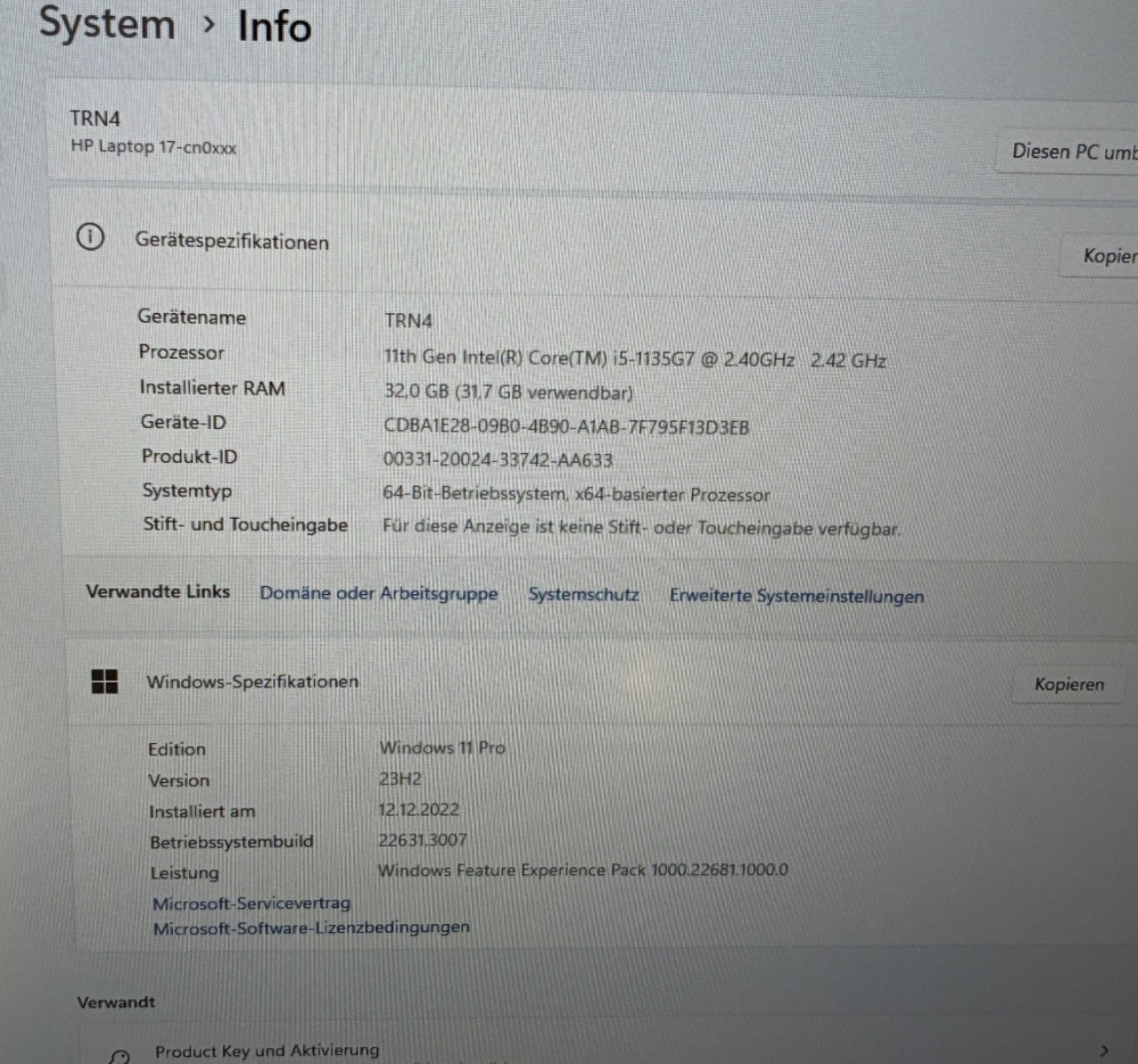Click the Edition value Windows 11 Pro
The height and width of the screenshot is (1064, 1138).
443,747
